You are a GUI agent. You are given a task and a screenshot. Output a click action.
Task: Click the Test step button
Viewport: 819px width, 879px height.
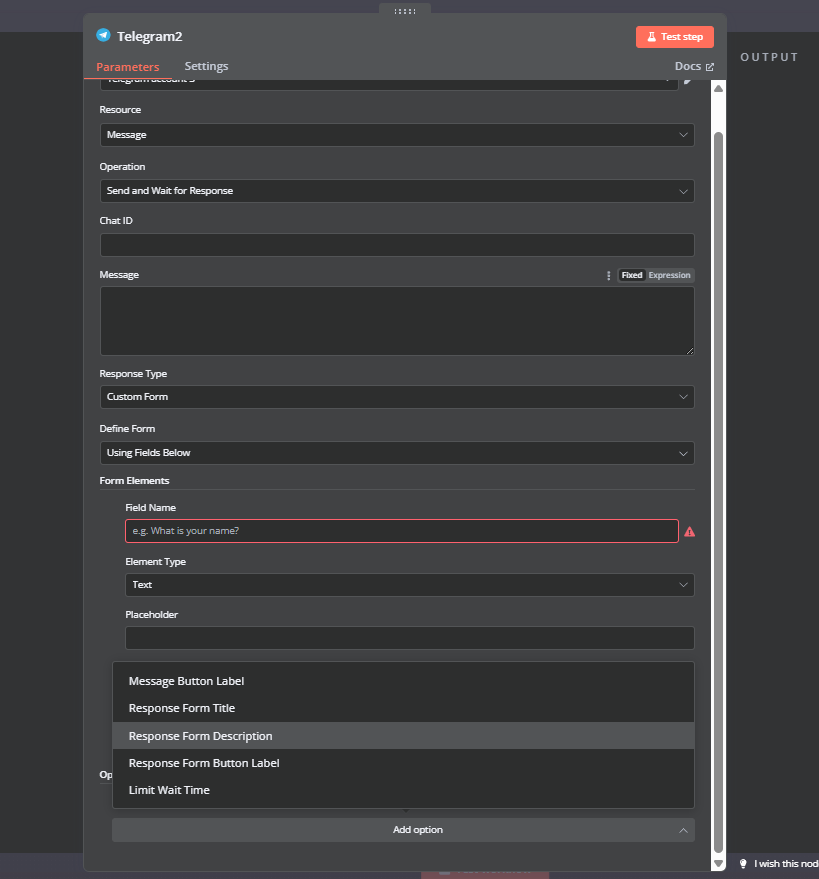click(x=674, y=37)
